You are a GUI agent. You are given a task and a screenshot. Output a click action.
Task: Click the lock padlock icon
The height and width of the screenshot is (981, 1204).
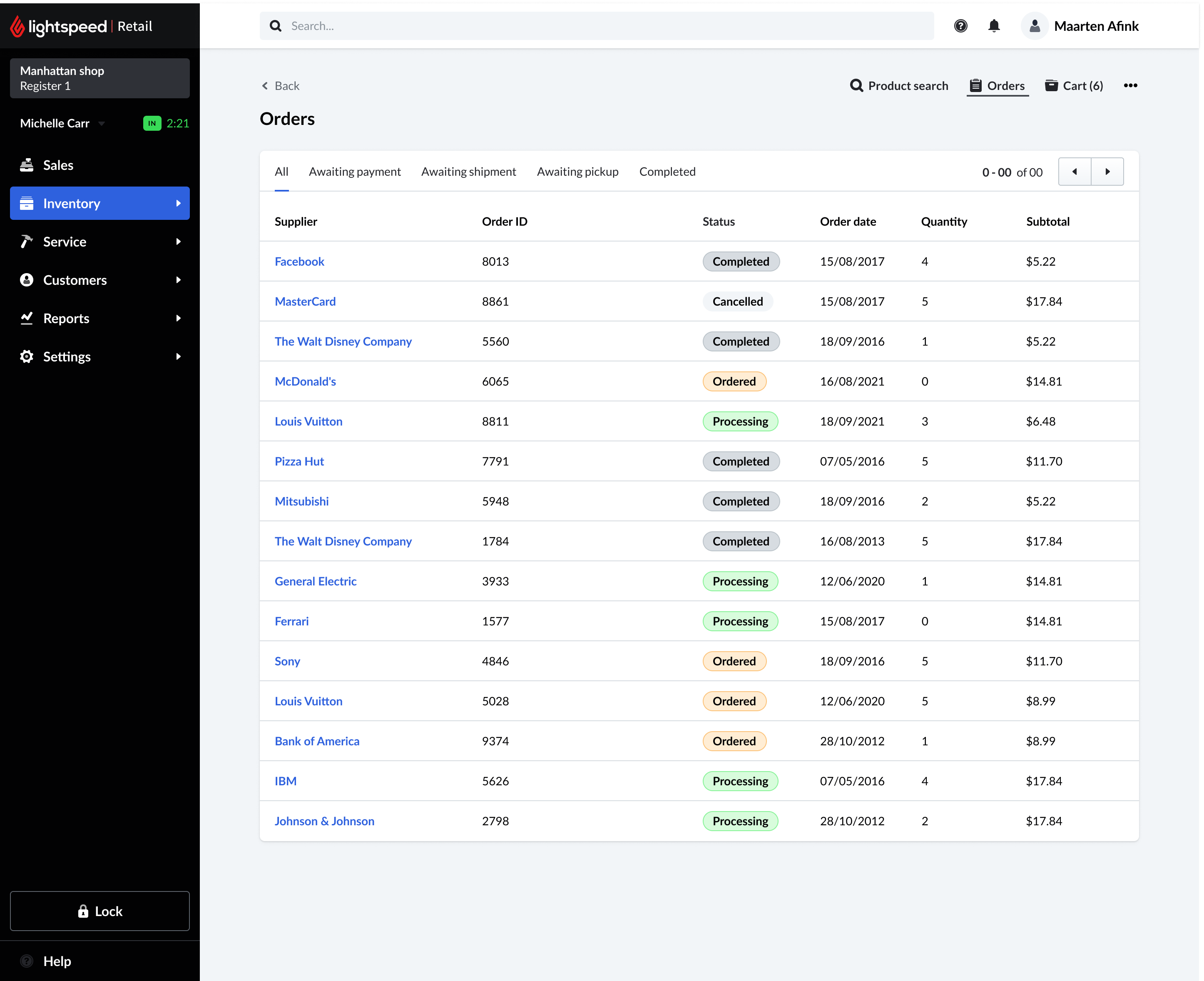[x=83, y=911]
